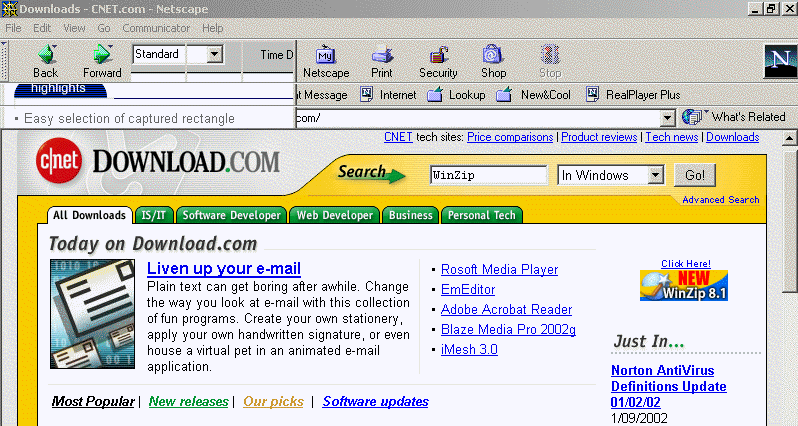
Task: Click the CNET red circle logo
Action: click(59, 161)
